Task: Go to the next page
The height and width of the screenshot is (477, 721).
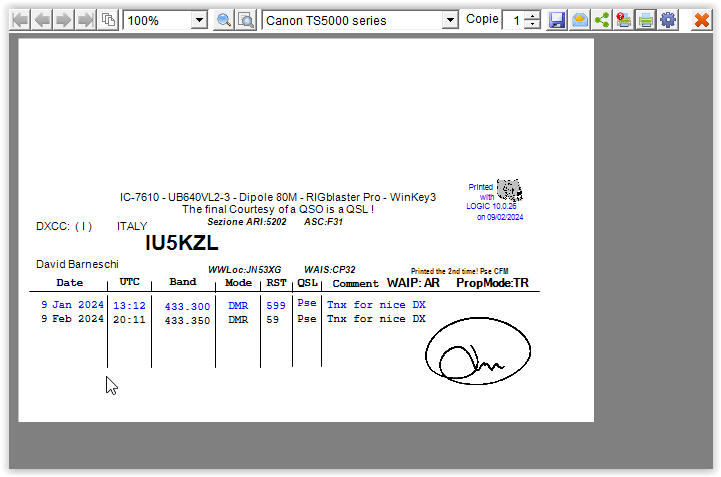Action: (x=63, y=20)
